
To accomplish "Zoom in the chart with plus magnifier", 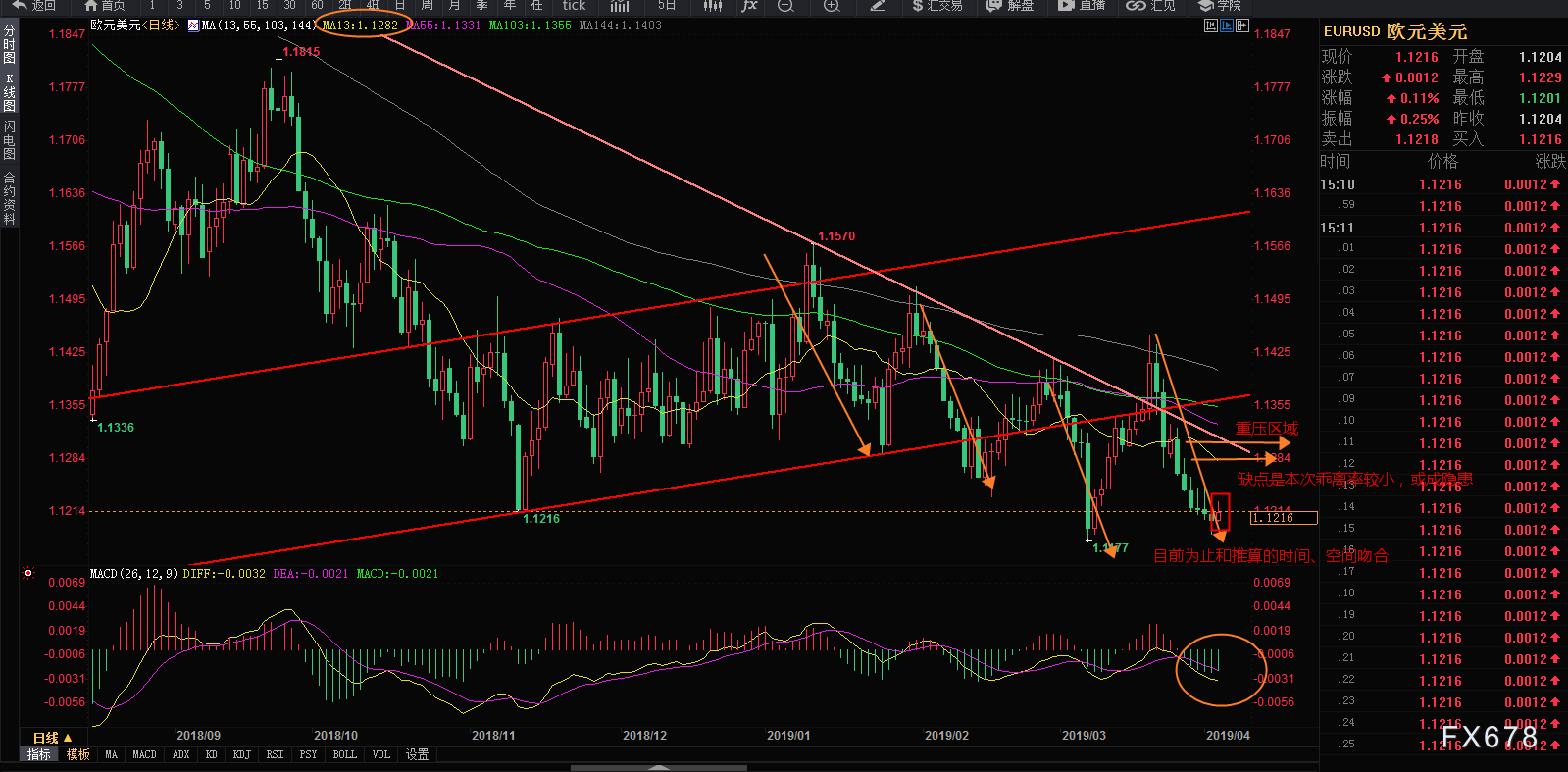I will (x=832, y=5).
